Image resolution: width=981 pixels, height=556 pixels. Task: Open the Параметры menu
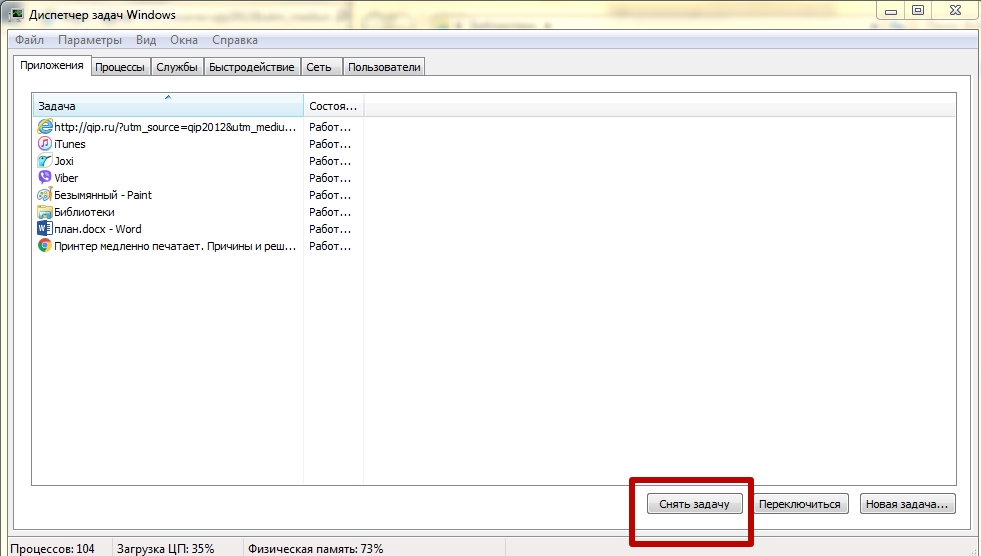point(90,40)
